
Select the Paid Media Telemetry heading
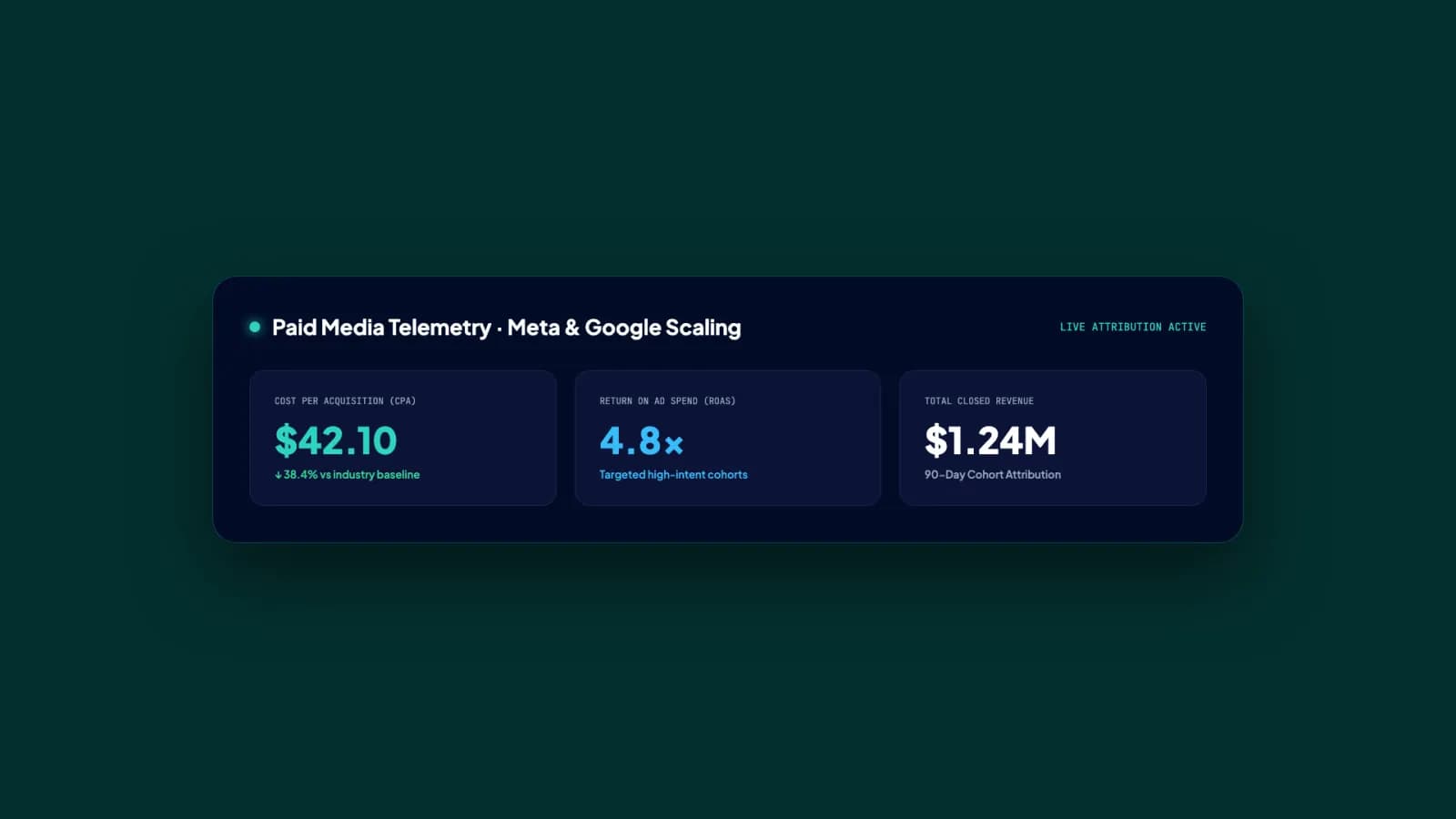coord(506,328)
